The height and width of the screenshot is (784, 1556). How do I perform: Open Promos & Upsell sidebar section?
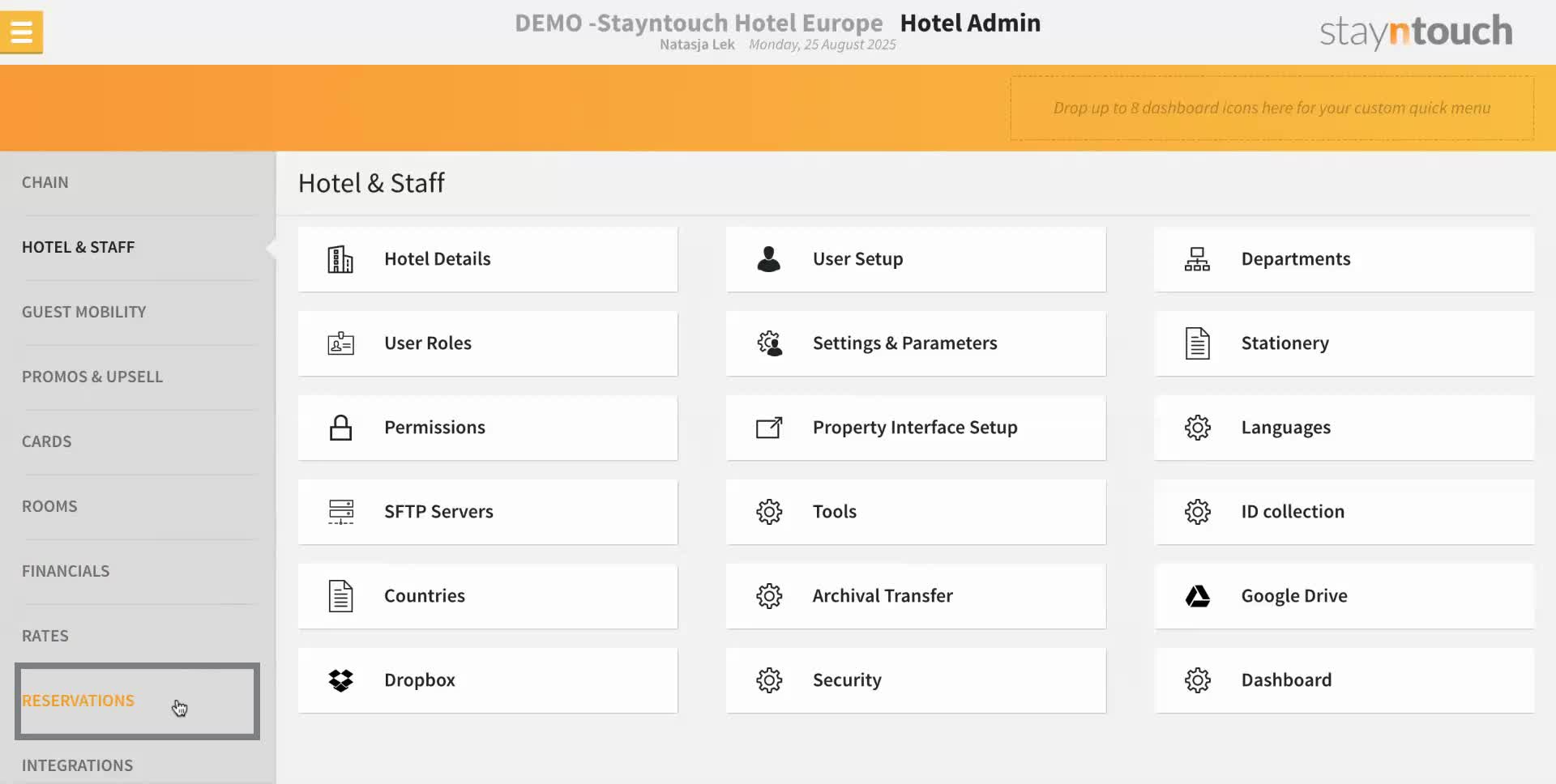point(92,377)
